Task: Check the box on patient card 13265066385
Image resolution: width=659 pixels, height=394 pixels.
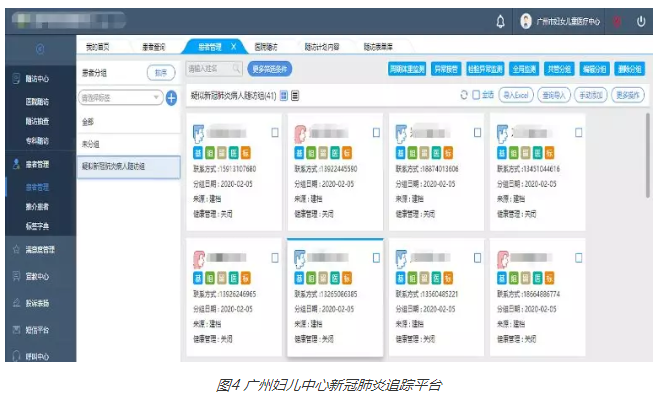Action: (376, 258)
